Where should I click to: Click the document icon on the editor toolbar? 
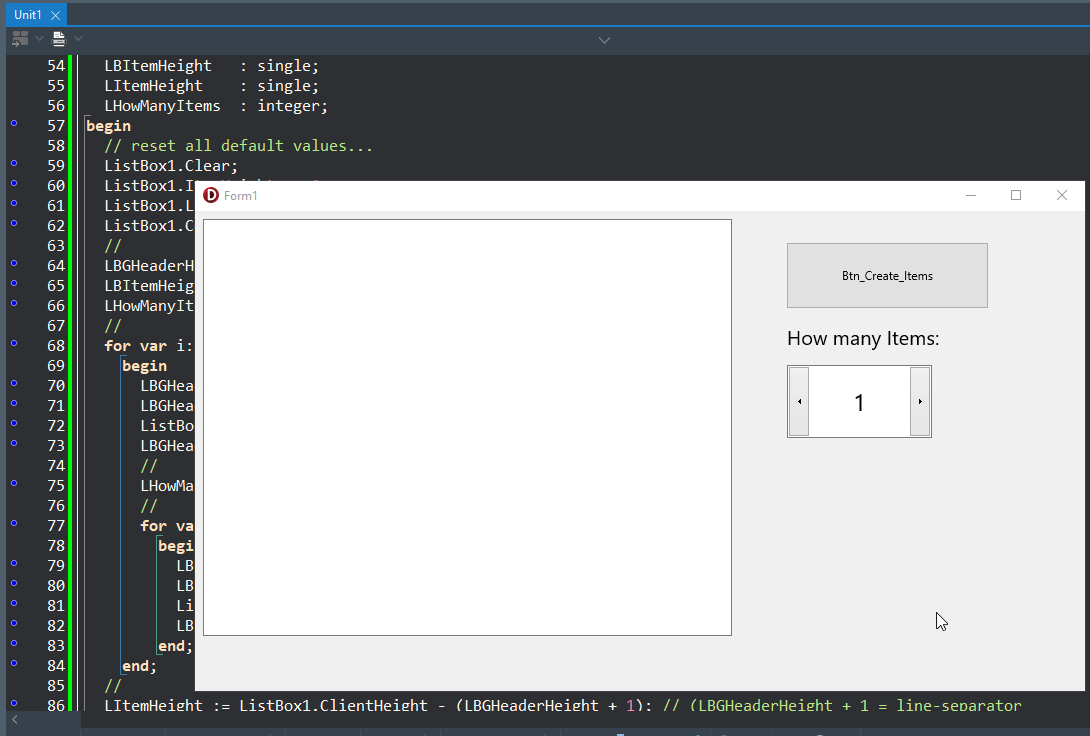[x=60, y=39]
